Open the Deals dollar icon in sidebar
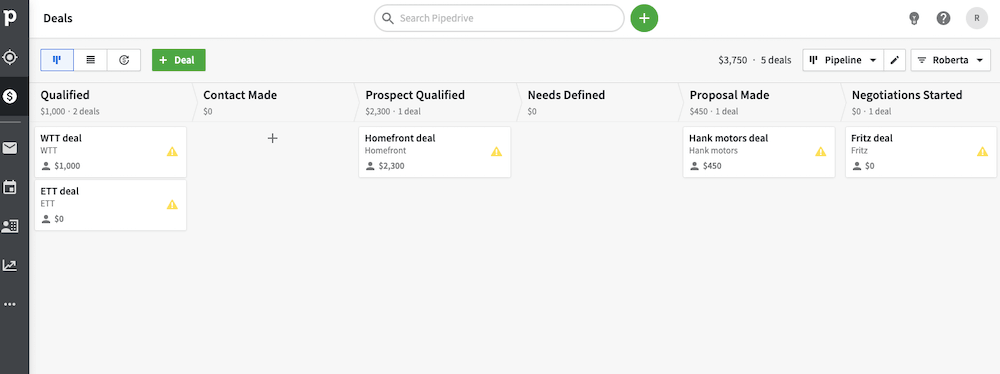 coord(10,96)
